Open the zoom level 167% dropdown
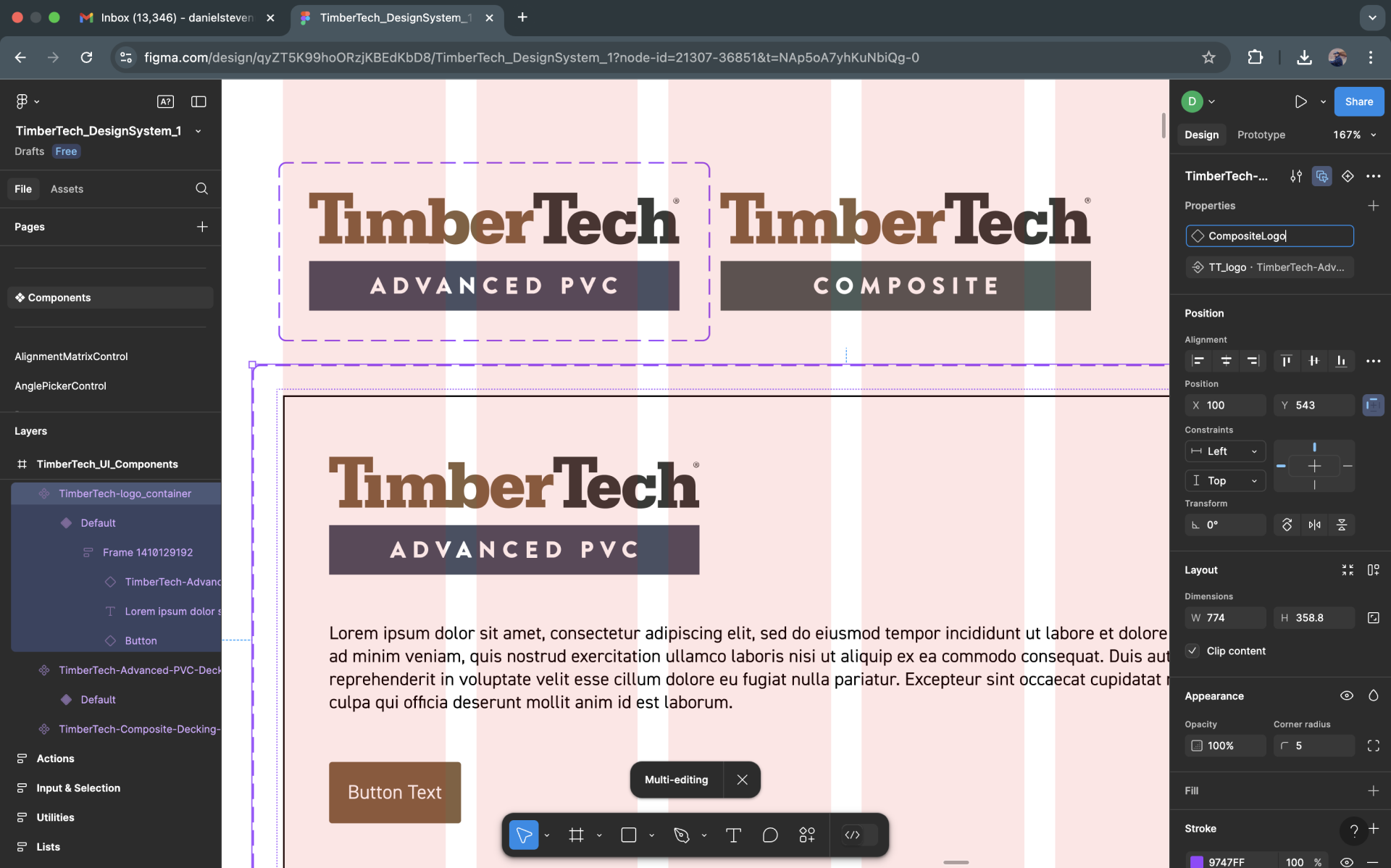The width and height of the screenshot is (1391, 868). pyautogui.click(x=1353, y=135)
